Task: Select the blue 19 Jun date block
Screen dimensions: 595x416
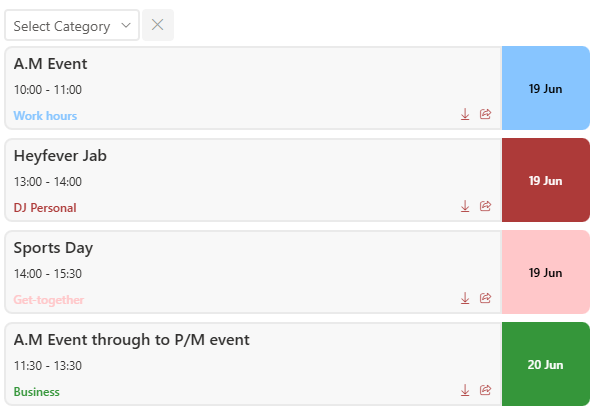Action: (546, 88)
